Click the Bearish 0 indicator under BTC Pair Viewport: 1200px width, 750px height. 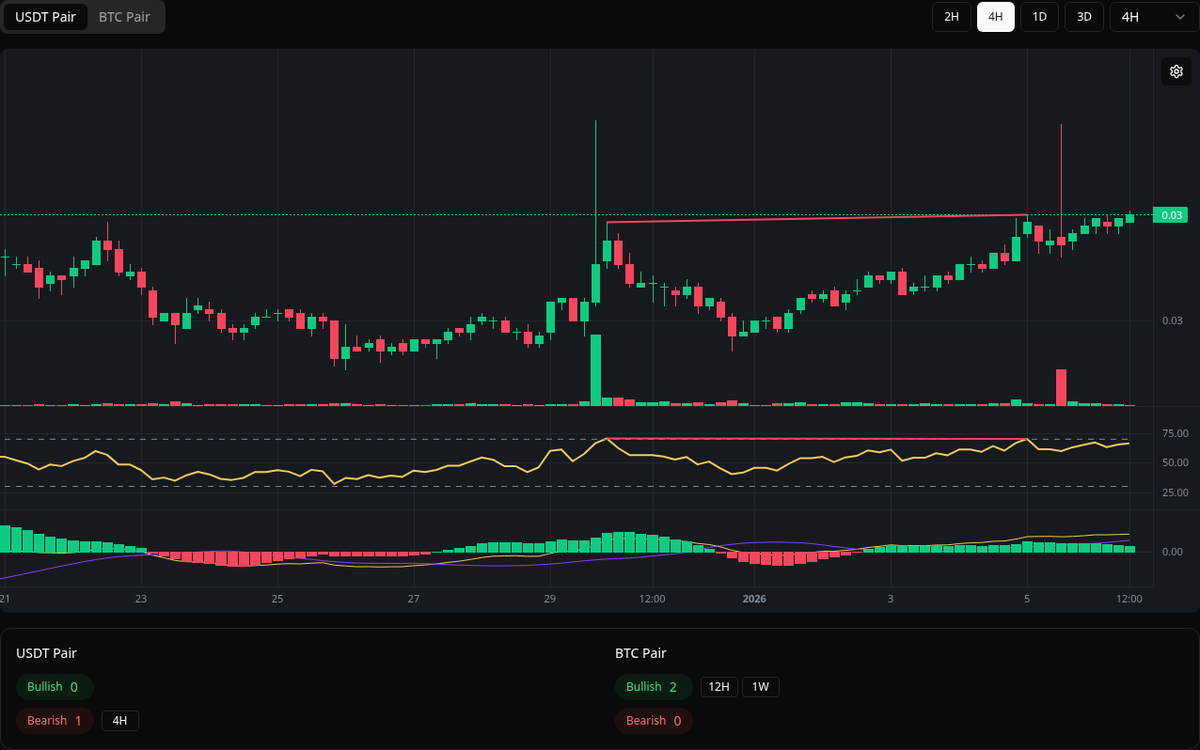pos(653,720)
